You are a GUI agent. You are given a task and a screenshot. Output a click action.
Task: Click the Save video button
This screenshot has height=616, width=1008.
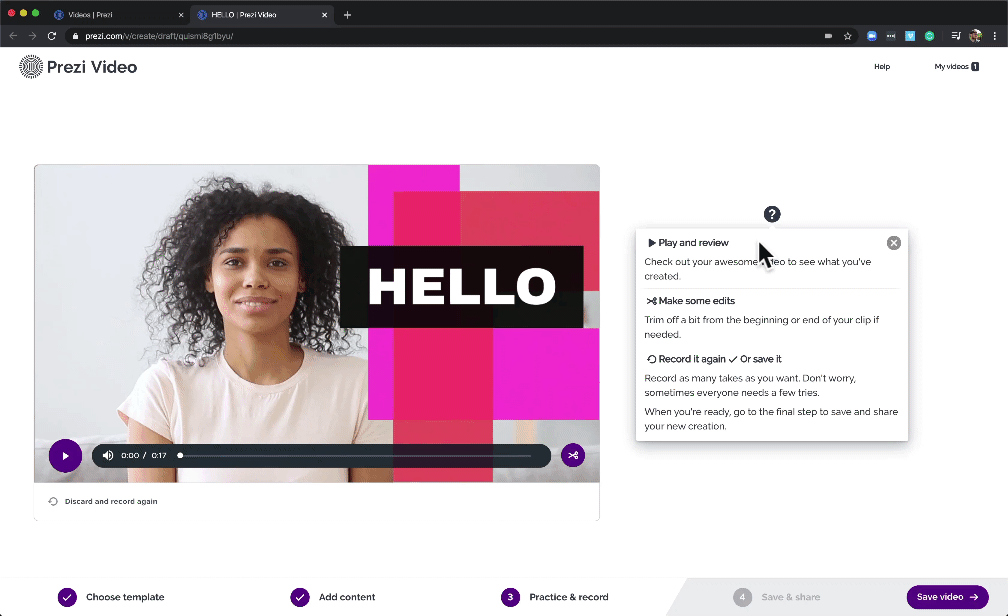(946, 597)
